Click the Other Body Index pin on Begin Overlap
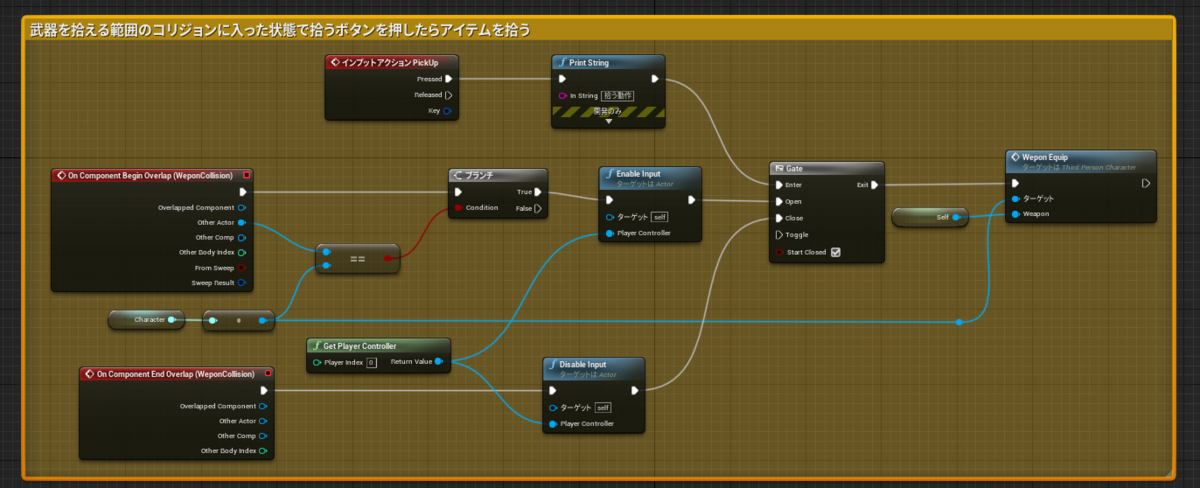1200x488 pixels. coord(242,252)
